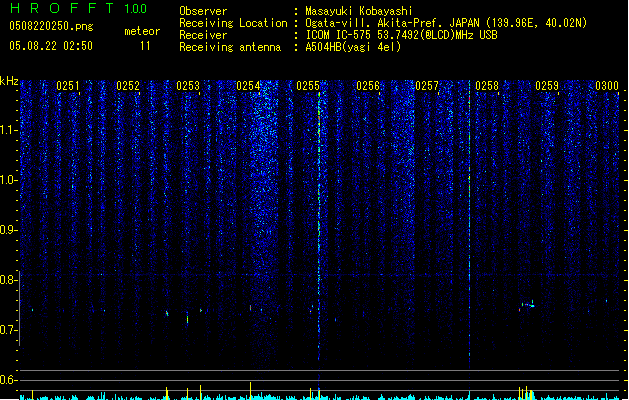Click the receiver ICOM IC-575 text

pos(401,35)
